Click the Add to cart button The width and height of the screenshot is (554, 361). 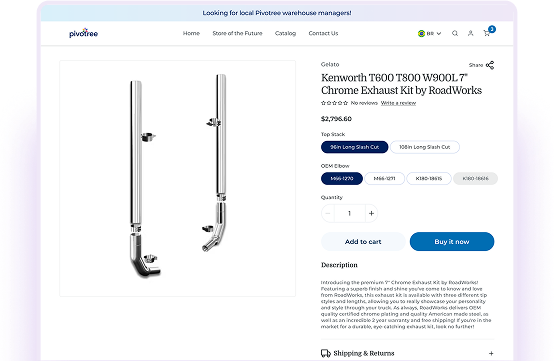pos(363,242)
